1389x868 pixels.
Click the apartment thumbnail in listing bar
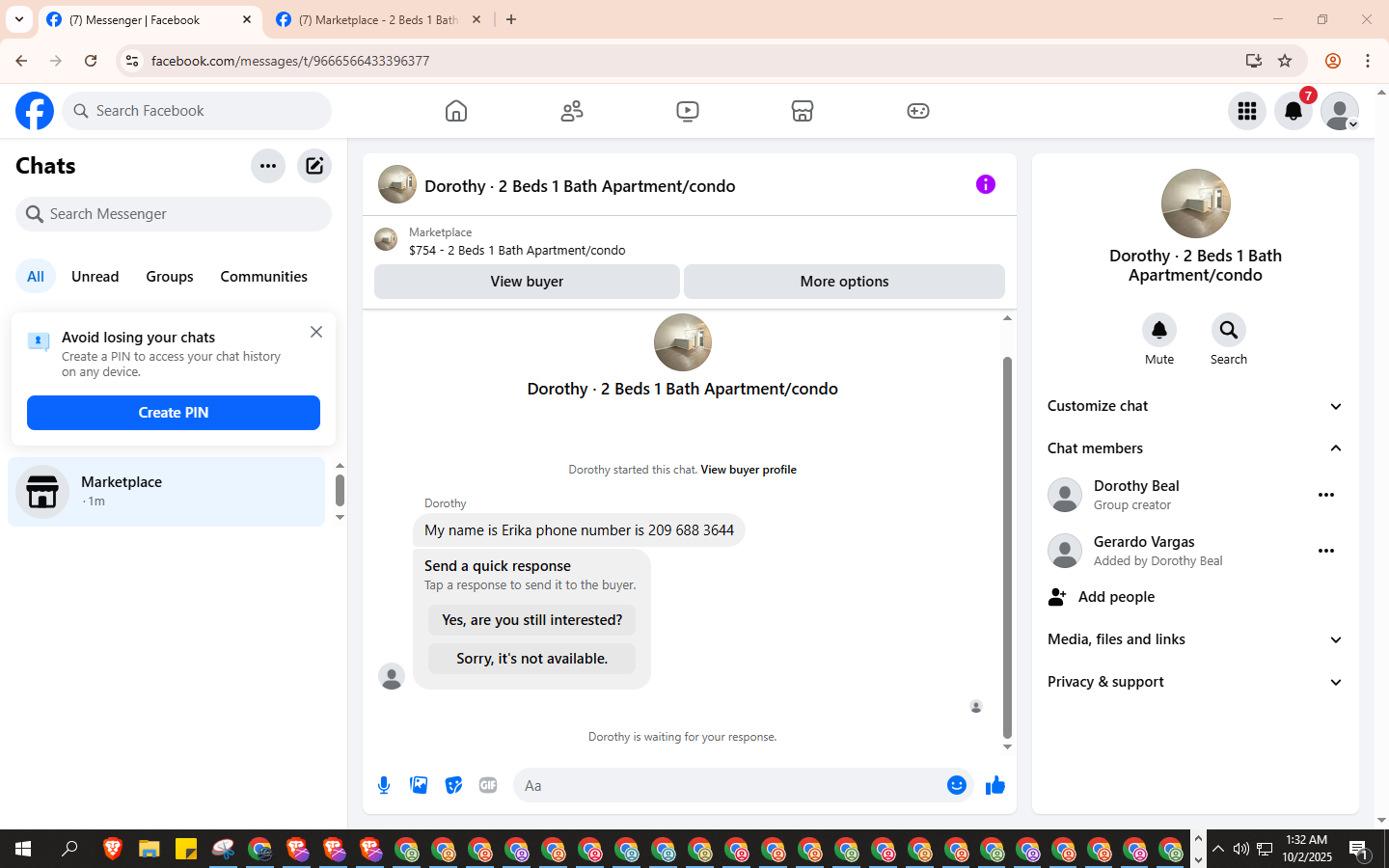click(x=386, y=239)
